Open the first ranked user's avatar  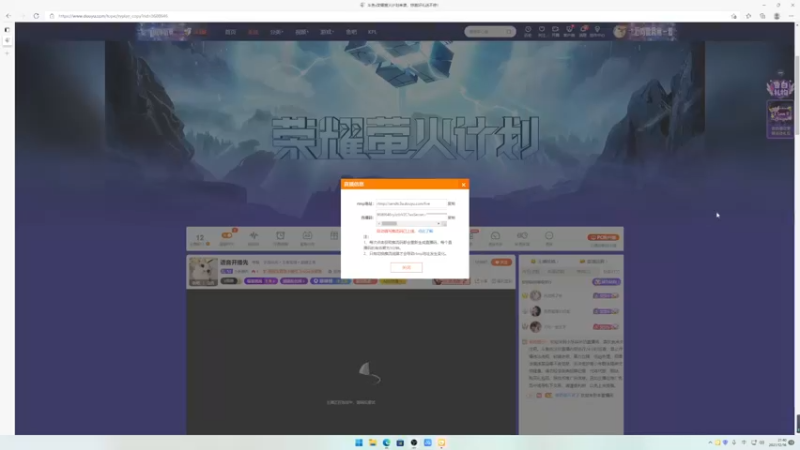point(535,295)
